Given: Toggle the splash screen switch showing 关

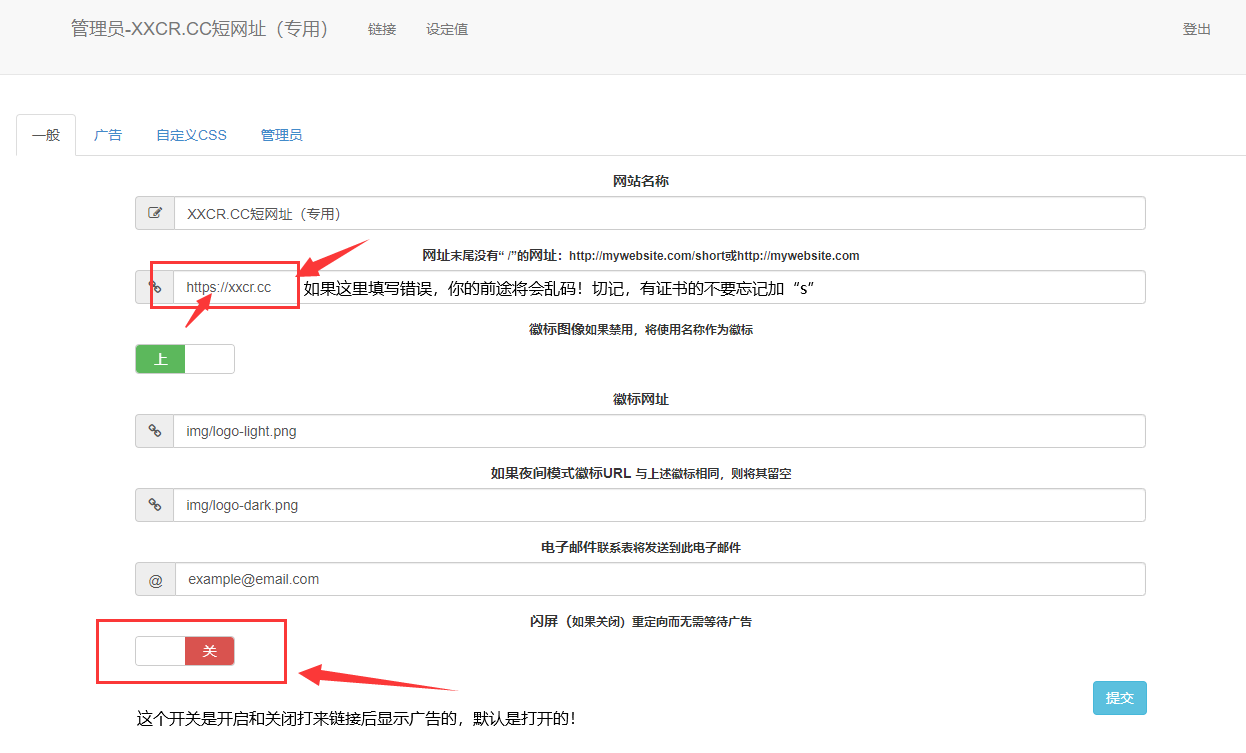Looking at the screenshot, I should click(185, 651).
